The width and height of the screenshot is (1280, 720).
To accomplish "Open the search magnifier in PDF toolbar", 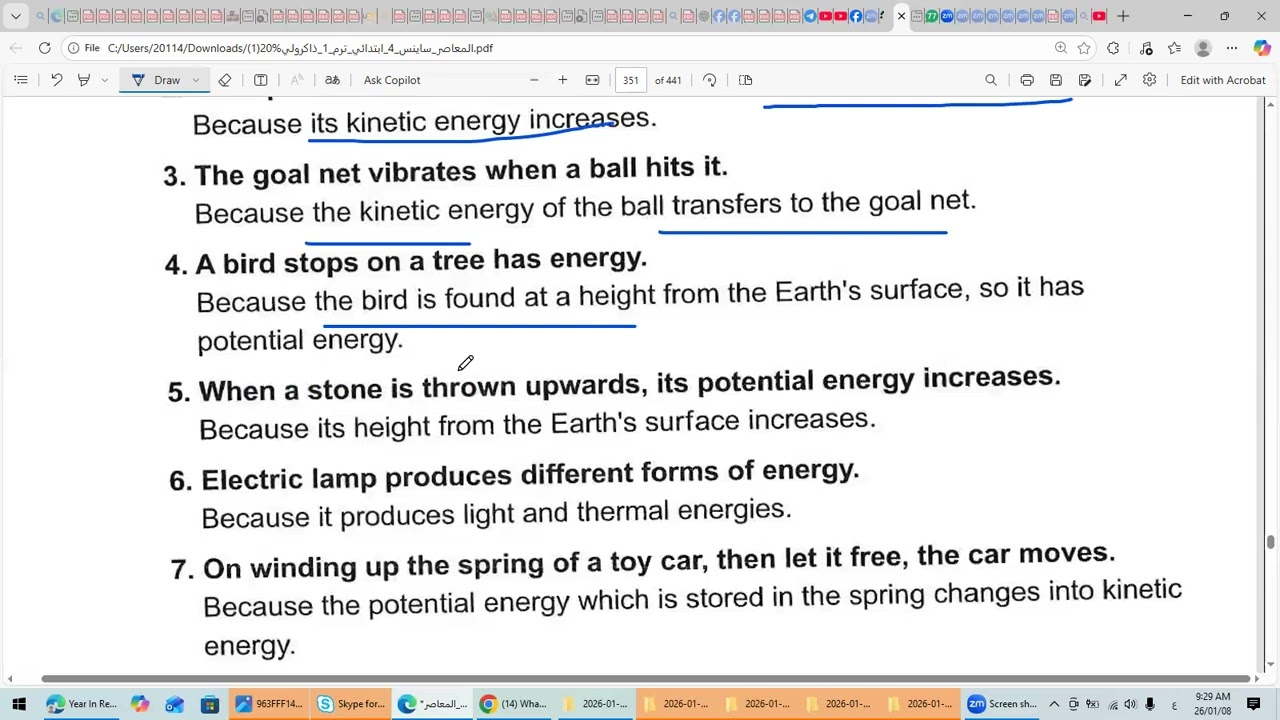I will pos(991,80).
